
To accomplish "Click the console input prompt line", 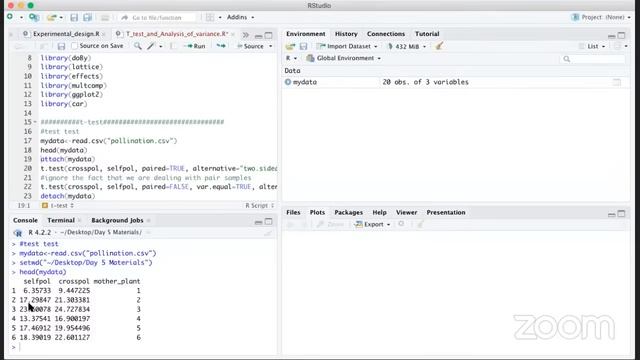I will 143,347.
